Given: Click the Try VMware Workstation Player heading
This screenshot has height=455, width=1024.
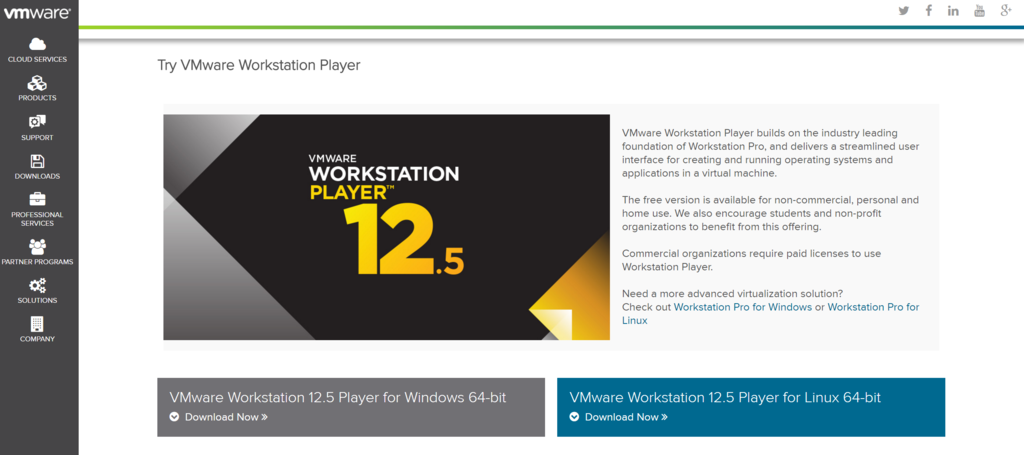Looking at the screenshot, I should coord(259,65).
